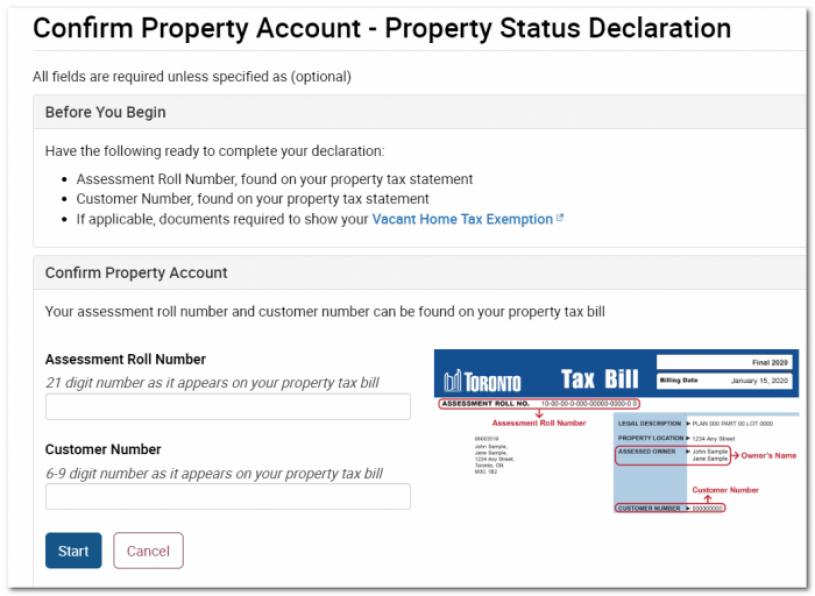The image size is (815, 596).
Task: Click the red 'Customer Number' callout in the sample bill
Action: 725,490
